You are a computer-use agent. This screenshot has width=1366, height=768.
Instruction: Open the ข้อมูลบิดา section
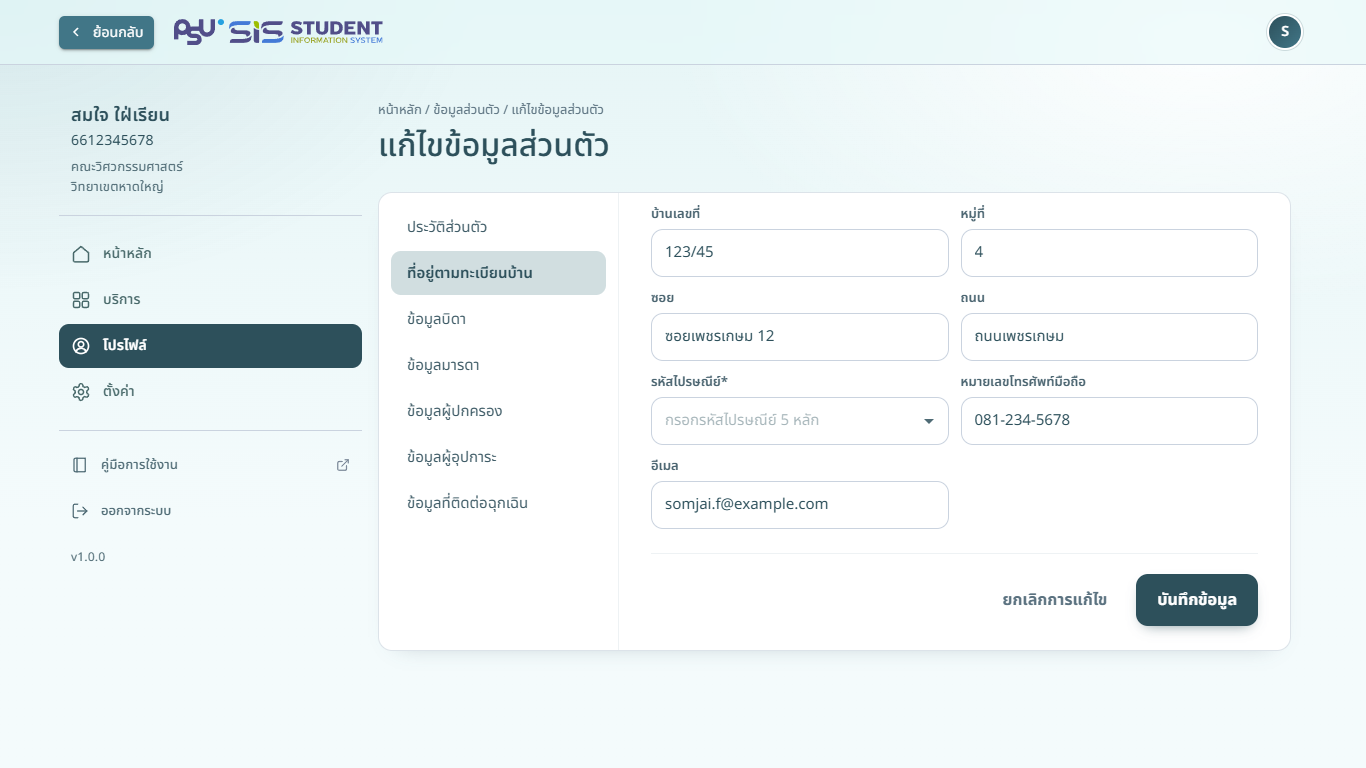tap(498, 319)
